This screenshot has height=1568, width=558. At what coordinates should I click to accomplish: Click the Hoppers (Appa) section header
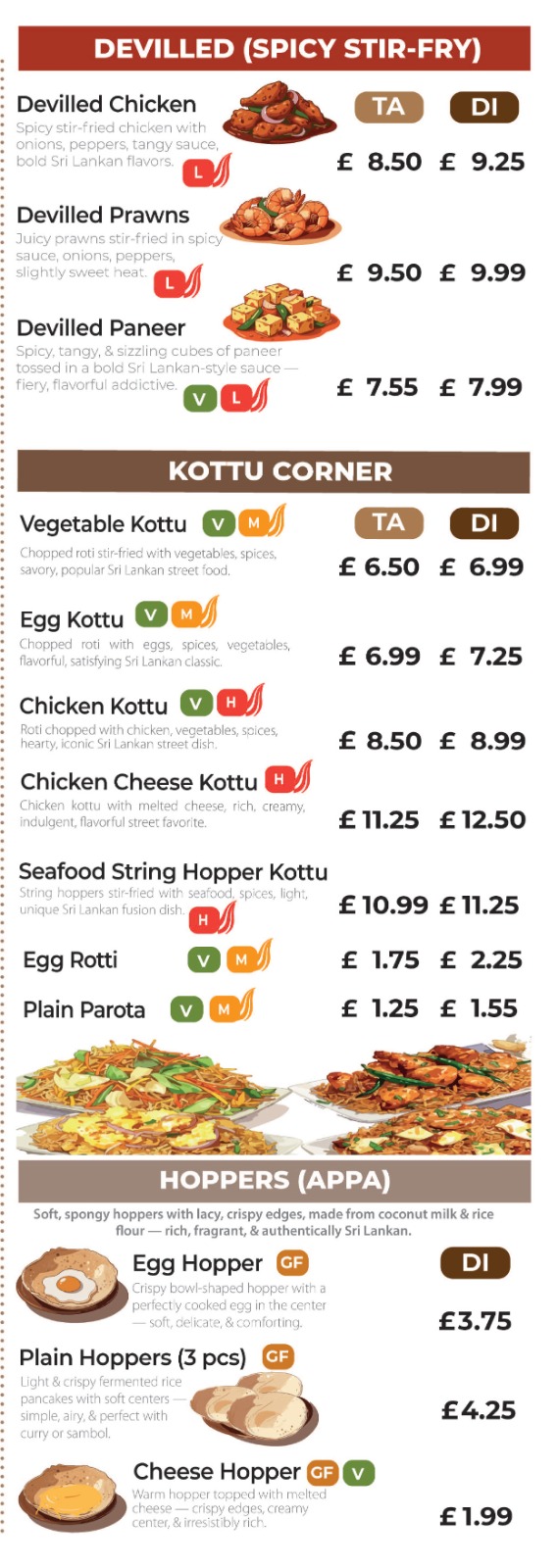coord(275,1180)
